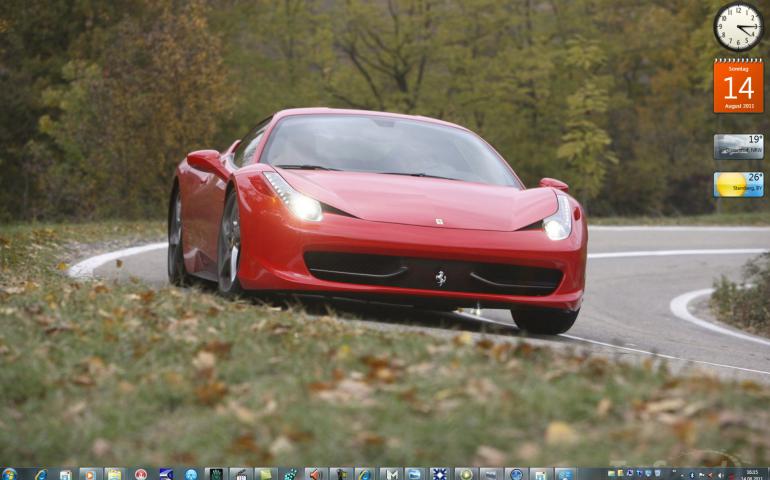Open the taskbar clock showing time and date

752,475
